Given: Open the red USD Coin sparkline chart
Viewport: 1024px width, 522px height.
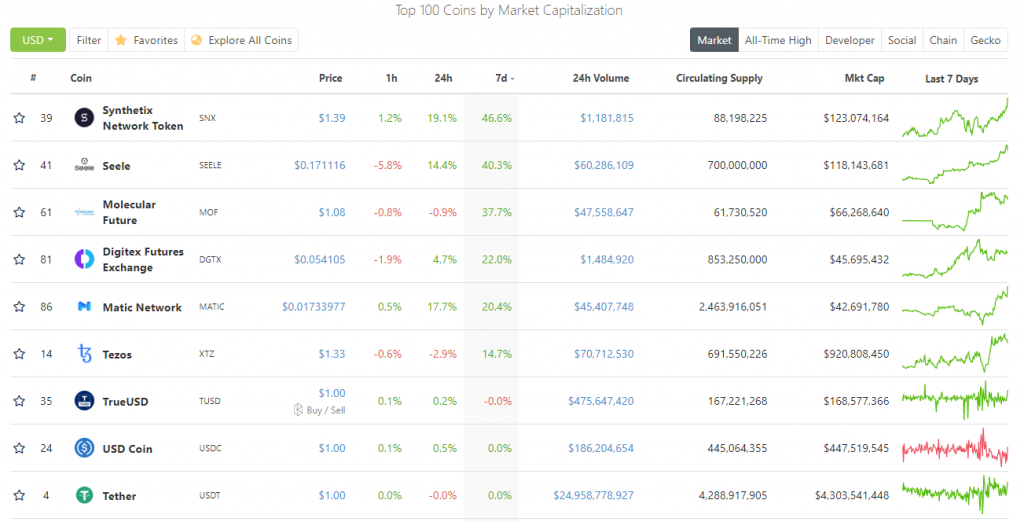Looking at the screenshot, I should (955, 448).
